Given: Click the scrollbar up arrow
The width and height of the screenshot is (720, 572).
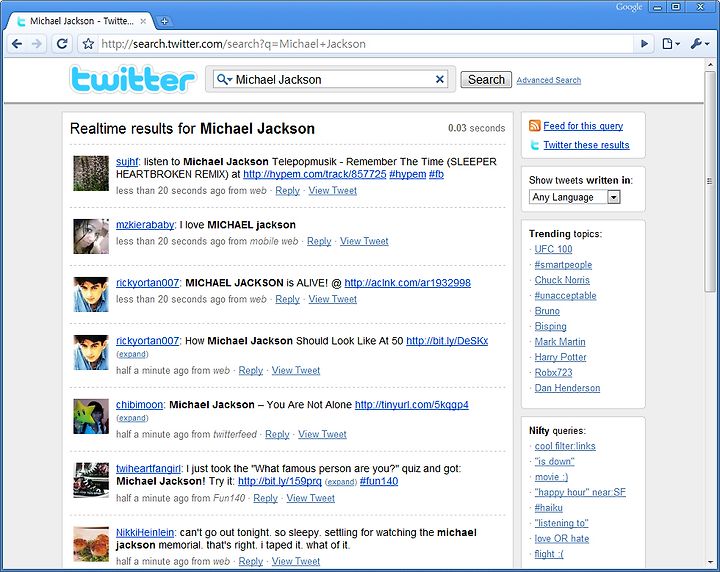Looking at the screenshot, I should point(710,65).
